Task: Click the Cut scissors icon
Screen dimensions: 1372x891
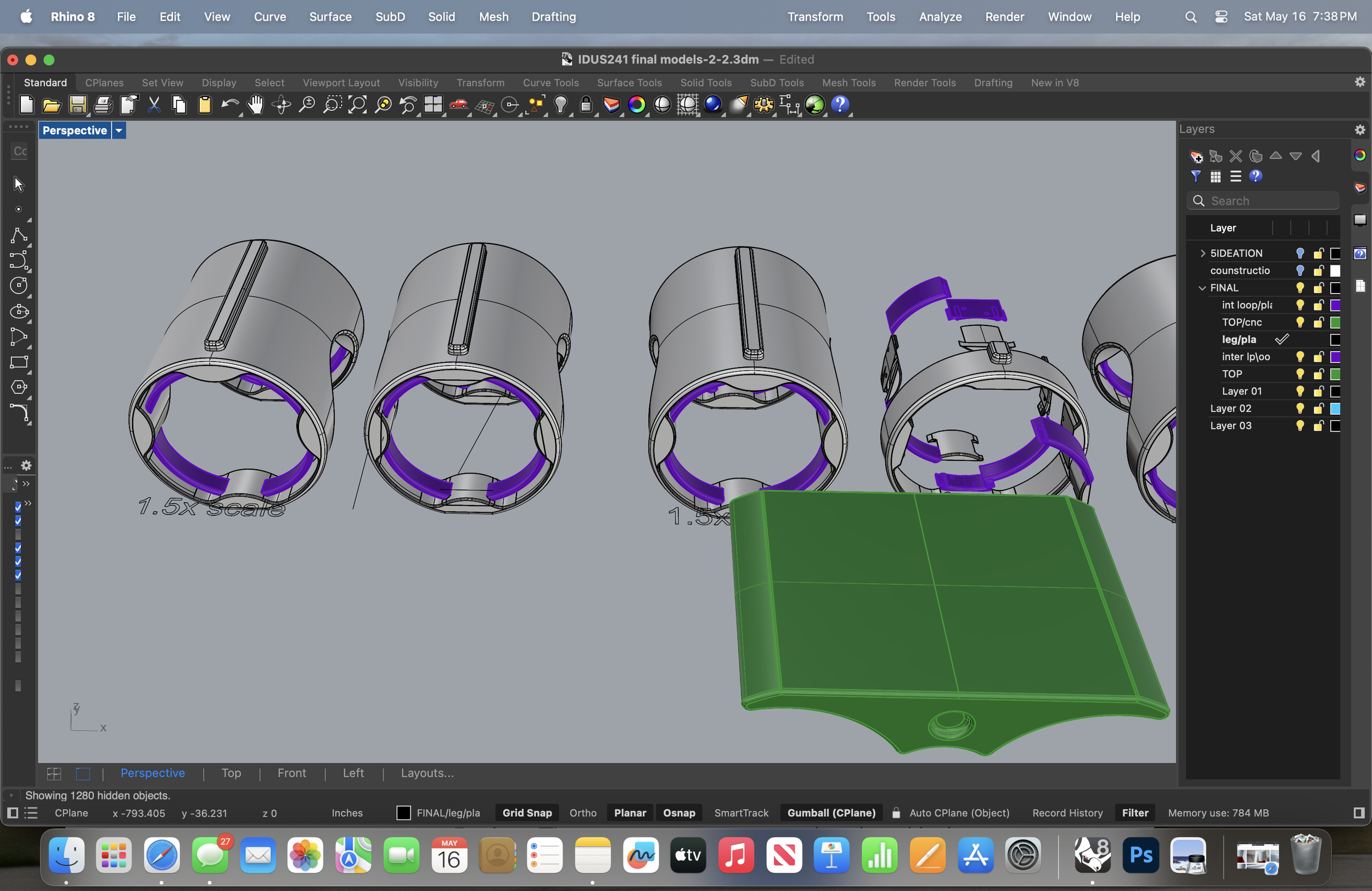Action: point(154,105)
